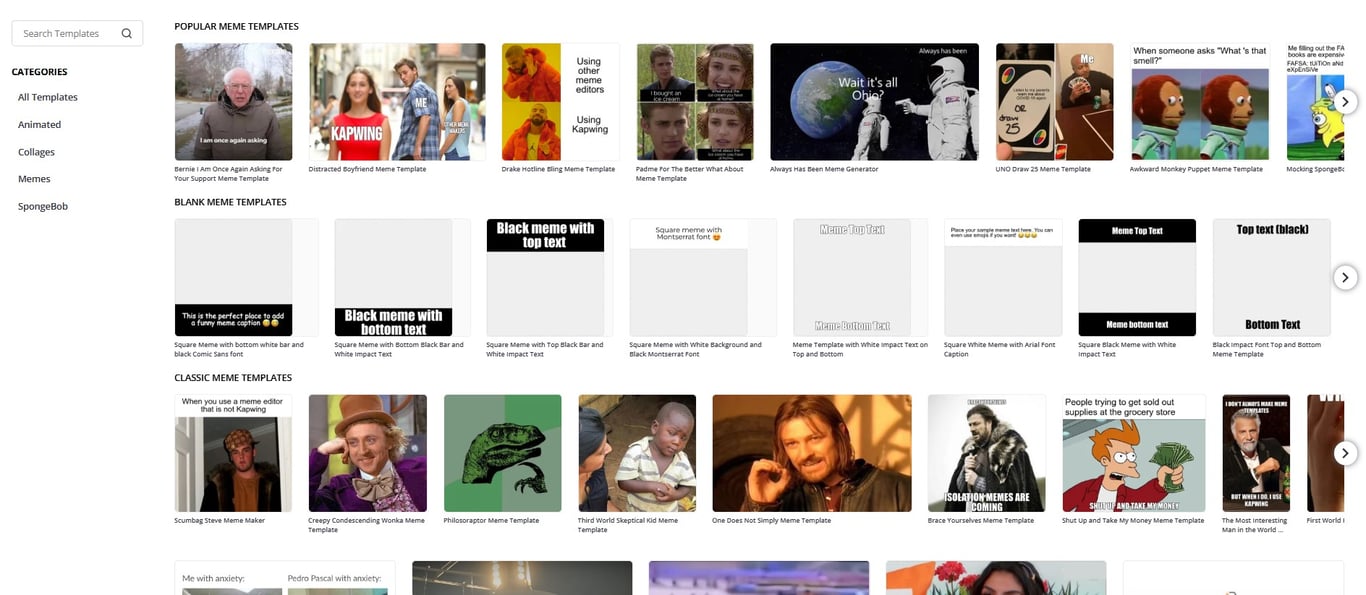Click the Philosoraptor Meme Template link

coord(491,521)
